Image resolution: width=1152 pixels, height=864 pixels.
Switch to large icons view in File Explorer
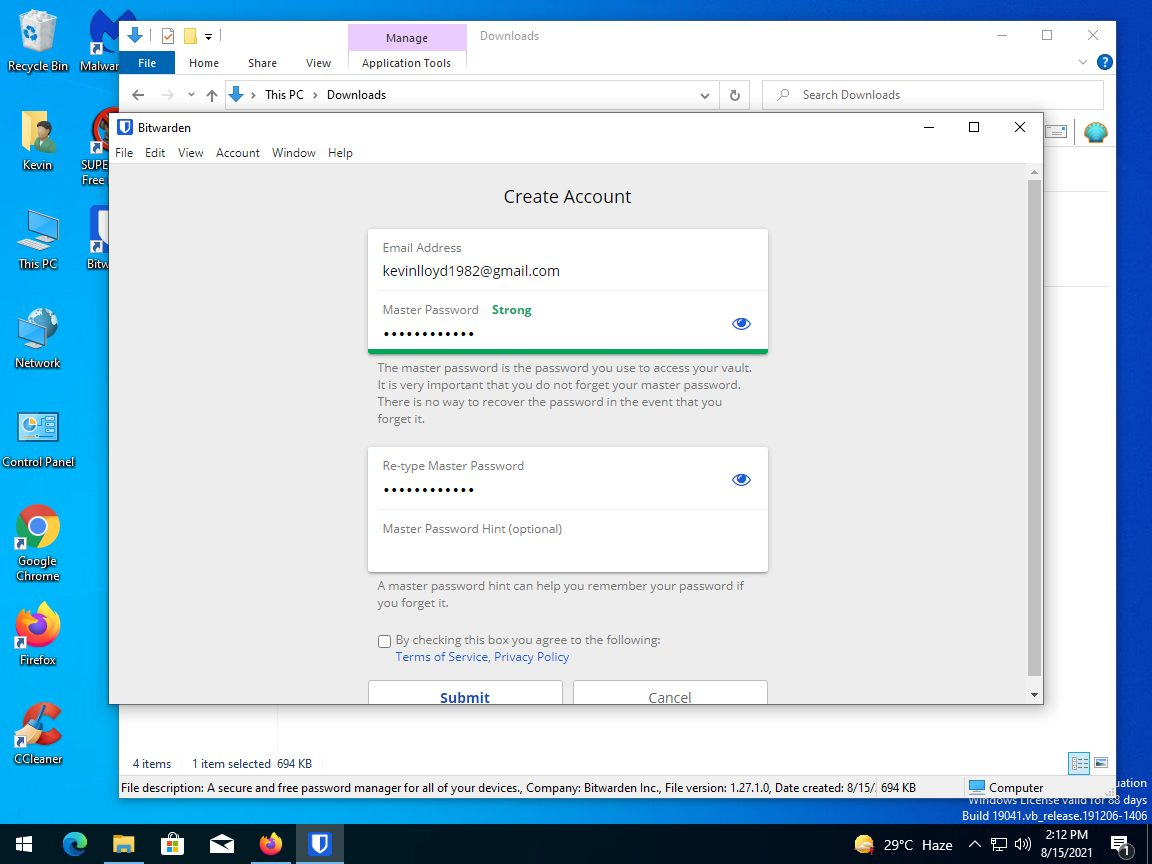click(x=1101, y=763)
